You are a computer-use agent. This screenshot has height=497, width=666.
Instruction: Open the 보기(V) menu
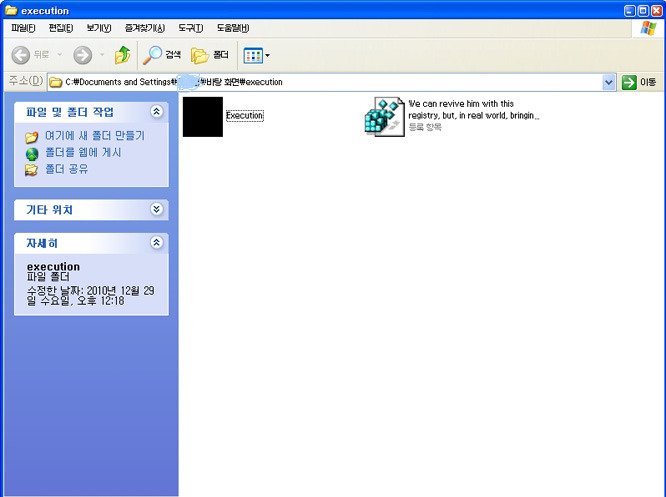point(99,28)
